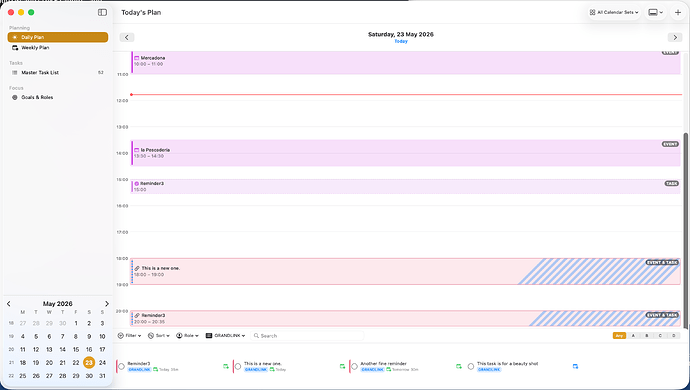Go to the next day arrow
Image resolution: width=690 pixels, height=390 pixels.
675,37
